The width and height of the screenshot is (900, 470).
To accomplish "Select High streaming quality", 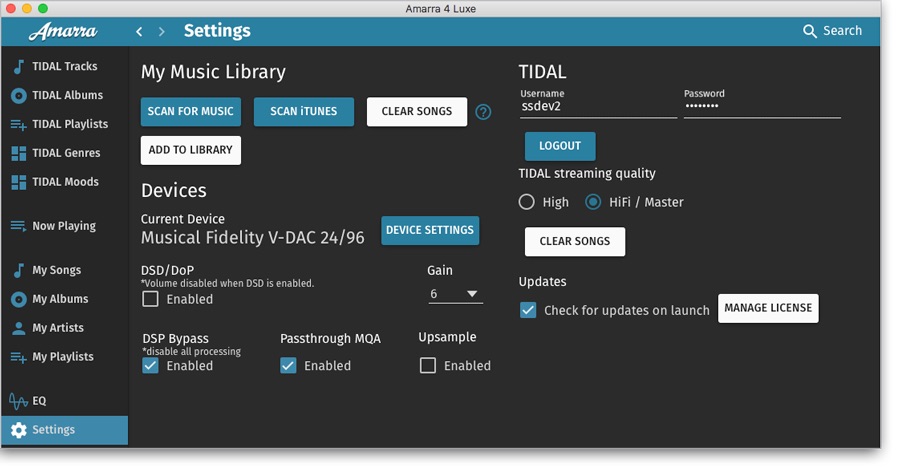I will tap(527, 202).
